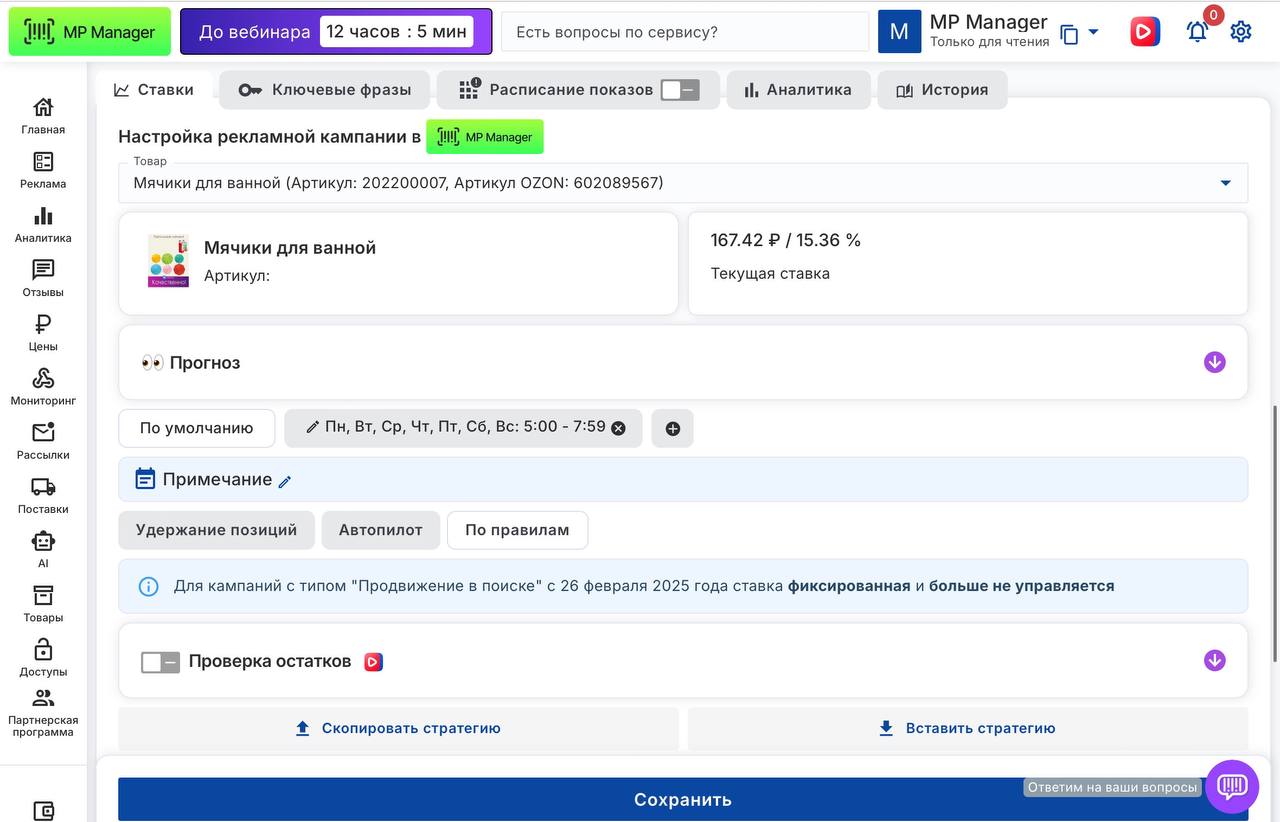The height and width of the screenshot is (822, 1280).
Task: Add new schedule interval plus button
Action: [672, 428]
